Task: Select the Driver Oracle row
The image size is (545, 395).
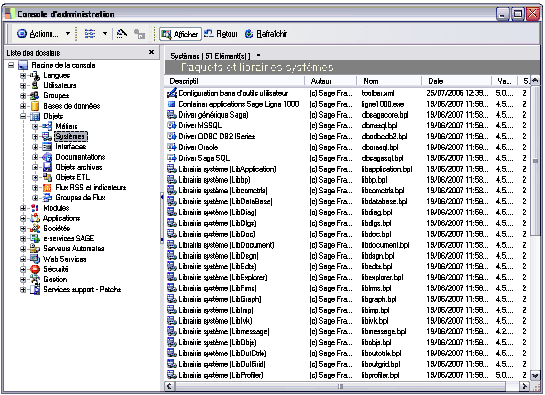Action: [348, 147]
